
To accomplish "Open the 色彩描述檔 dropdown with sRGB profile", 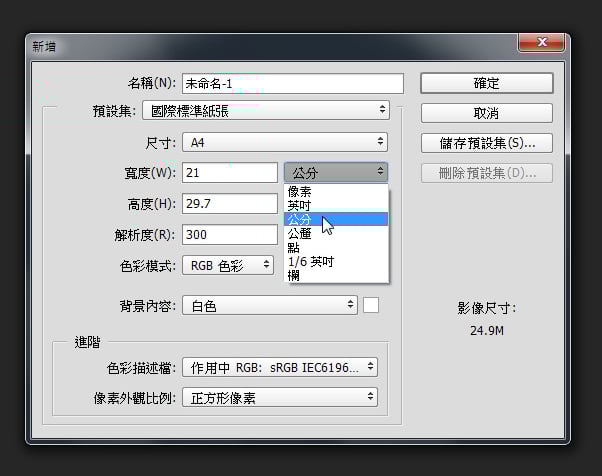I will coord(279,367).
